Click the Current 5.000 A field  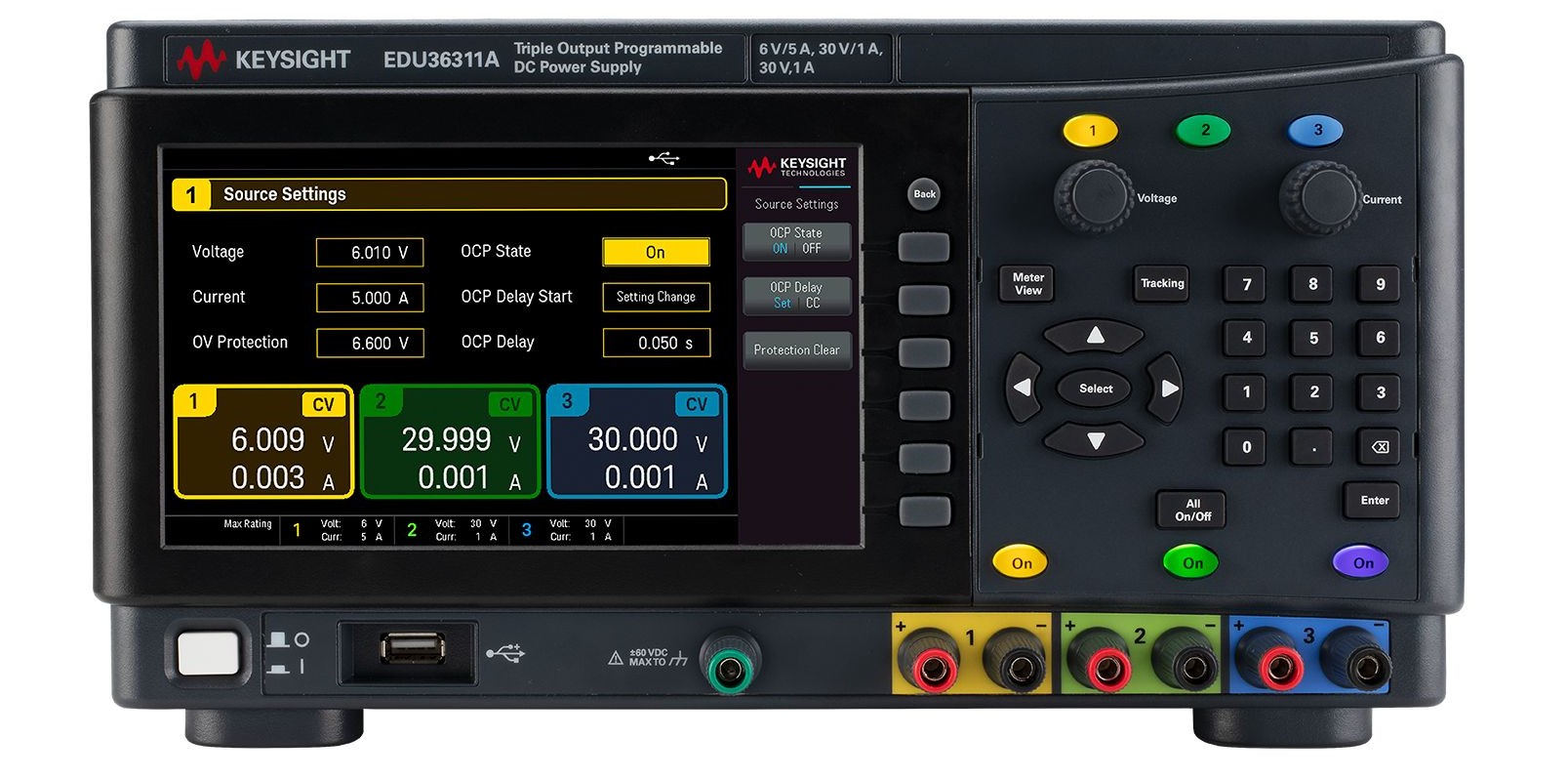[x=370, y=298]
